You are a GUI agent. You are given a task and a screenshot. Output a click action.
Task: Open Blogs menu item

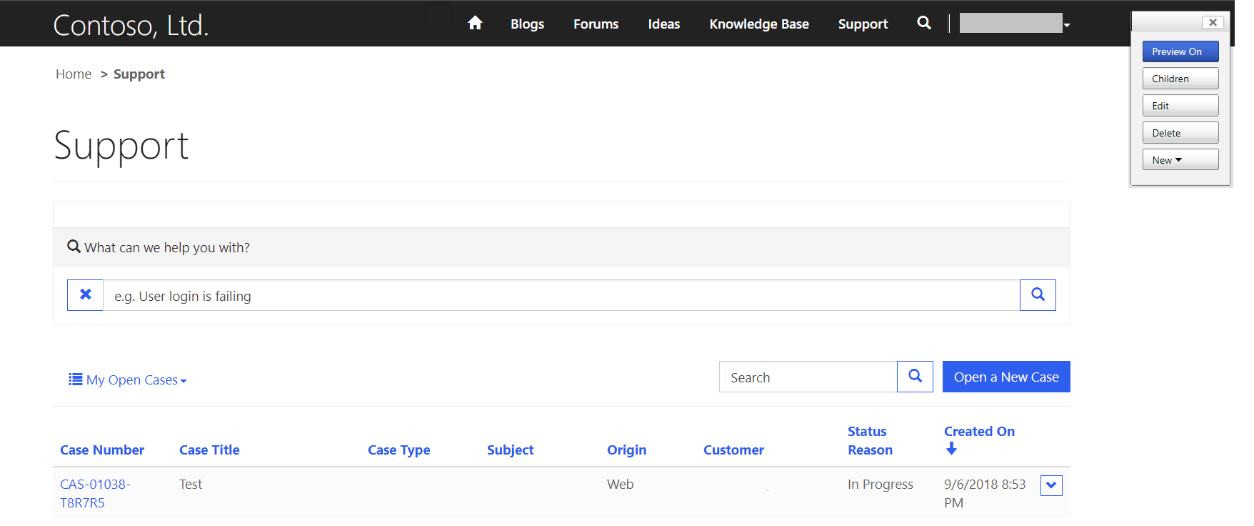click(527, 24)
